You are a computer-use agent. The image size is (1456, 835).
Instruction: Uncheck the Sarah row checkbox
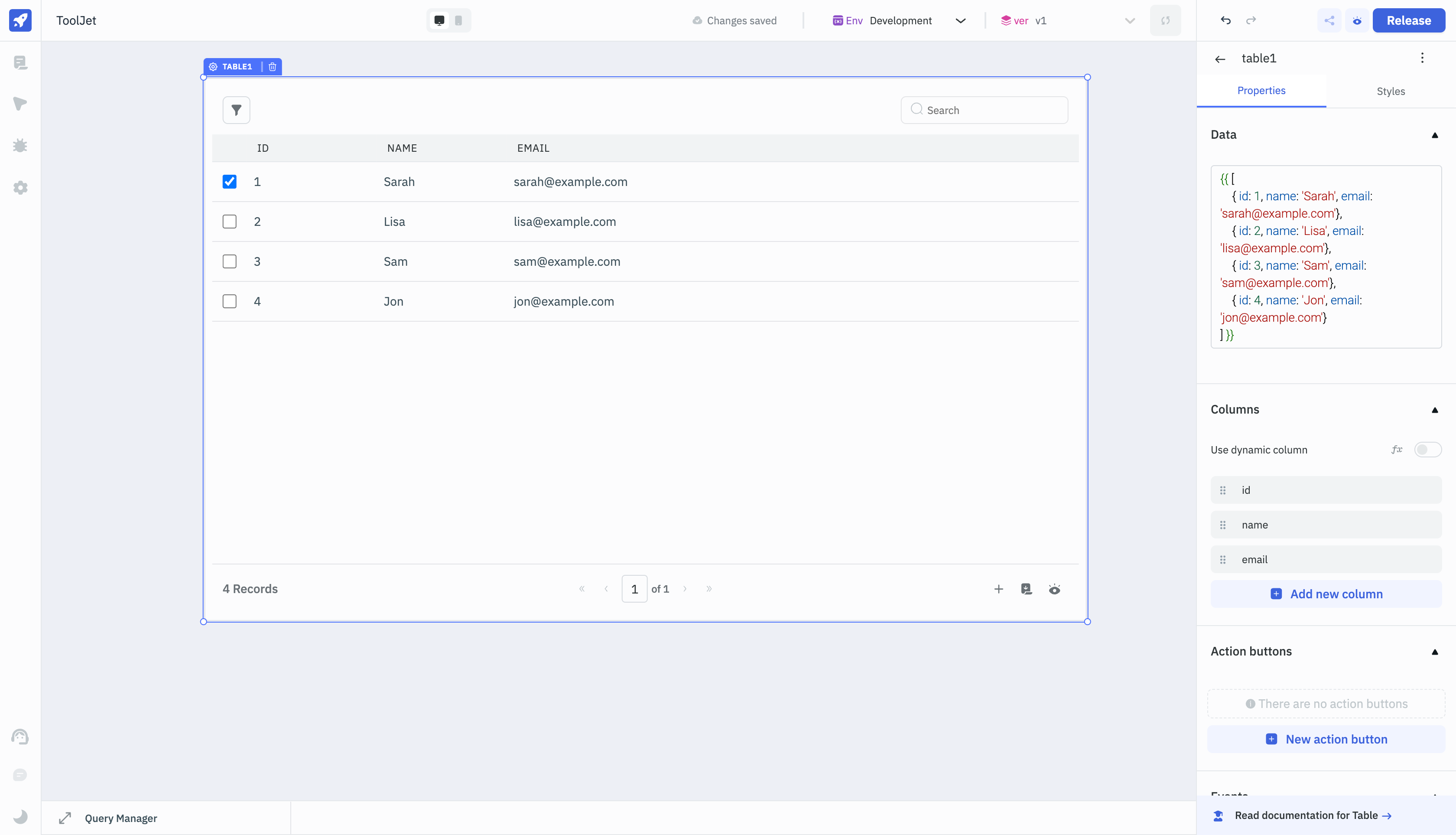coord(229,182)
